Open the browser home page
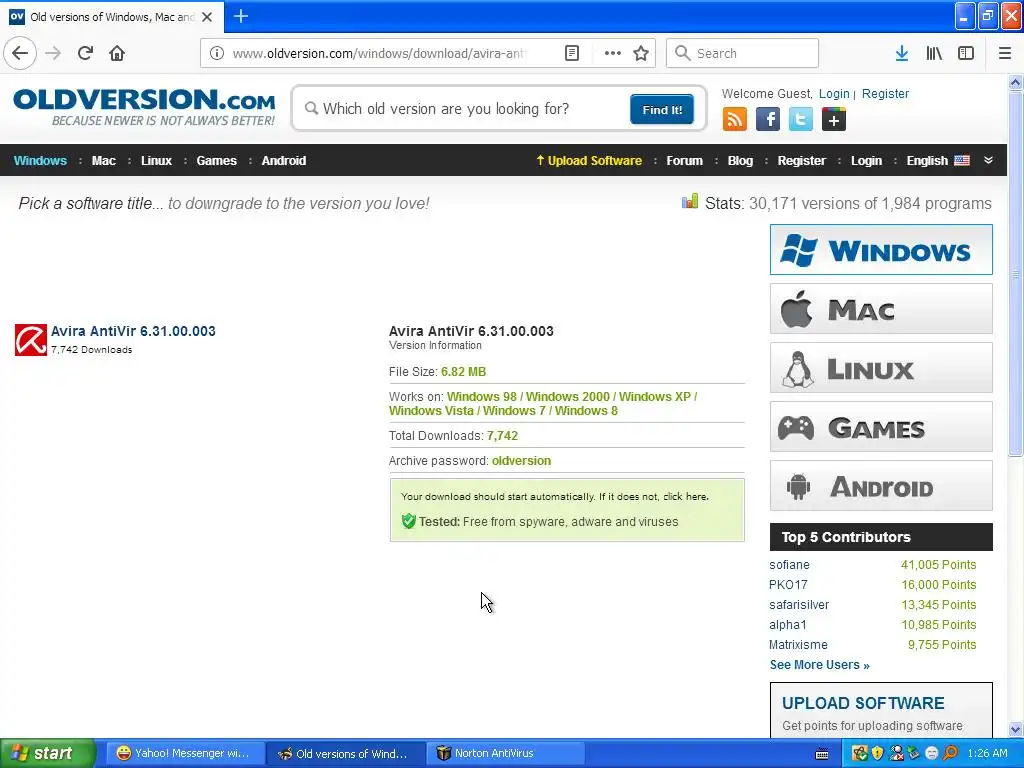The height and width of the screenshot is (768, 1024). [117, 53]
